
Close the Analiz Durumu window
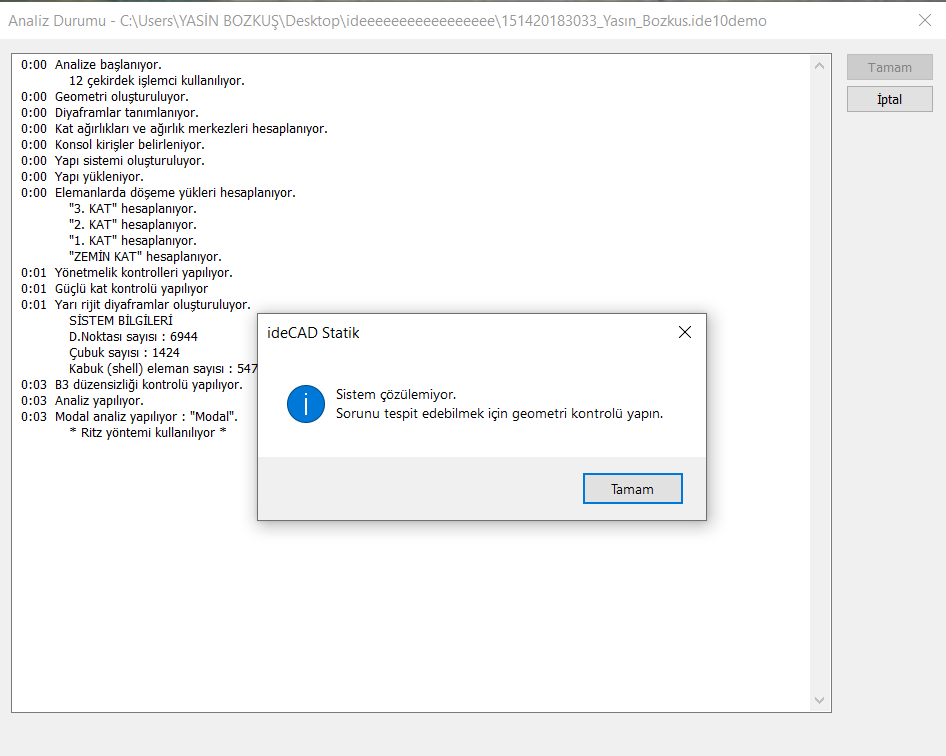click(924, 21)
